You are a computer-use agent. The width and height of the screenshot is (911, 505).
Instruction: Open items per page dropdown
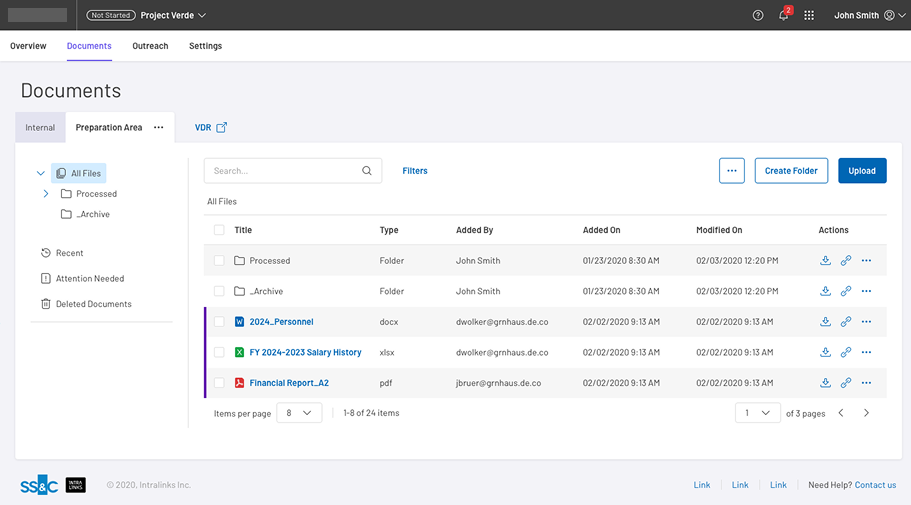(x=299, y=413)
